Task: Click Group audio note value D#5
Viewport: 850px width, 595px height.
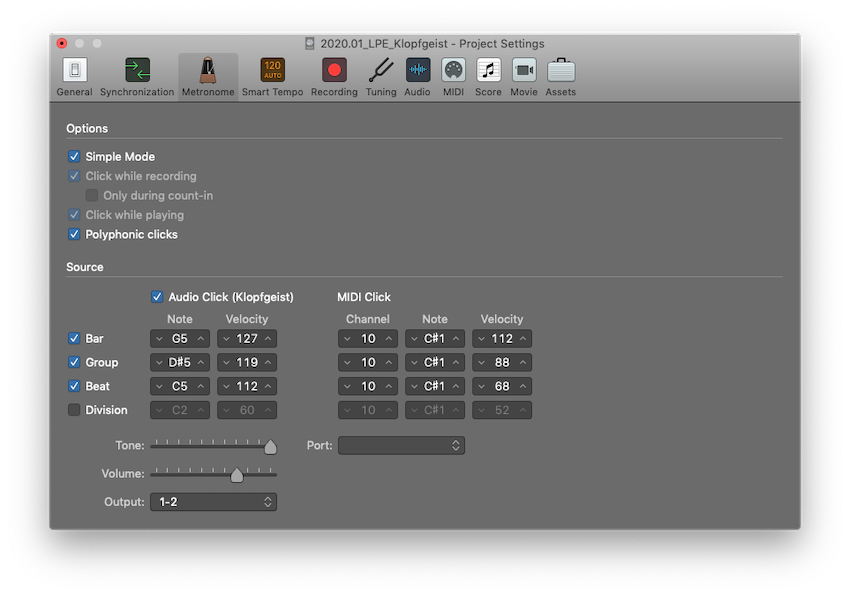Action: [179, 363]
